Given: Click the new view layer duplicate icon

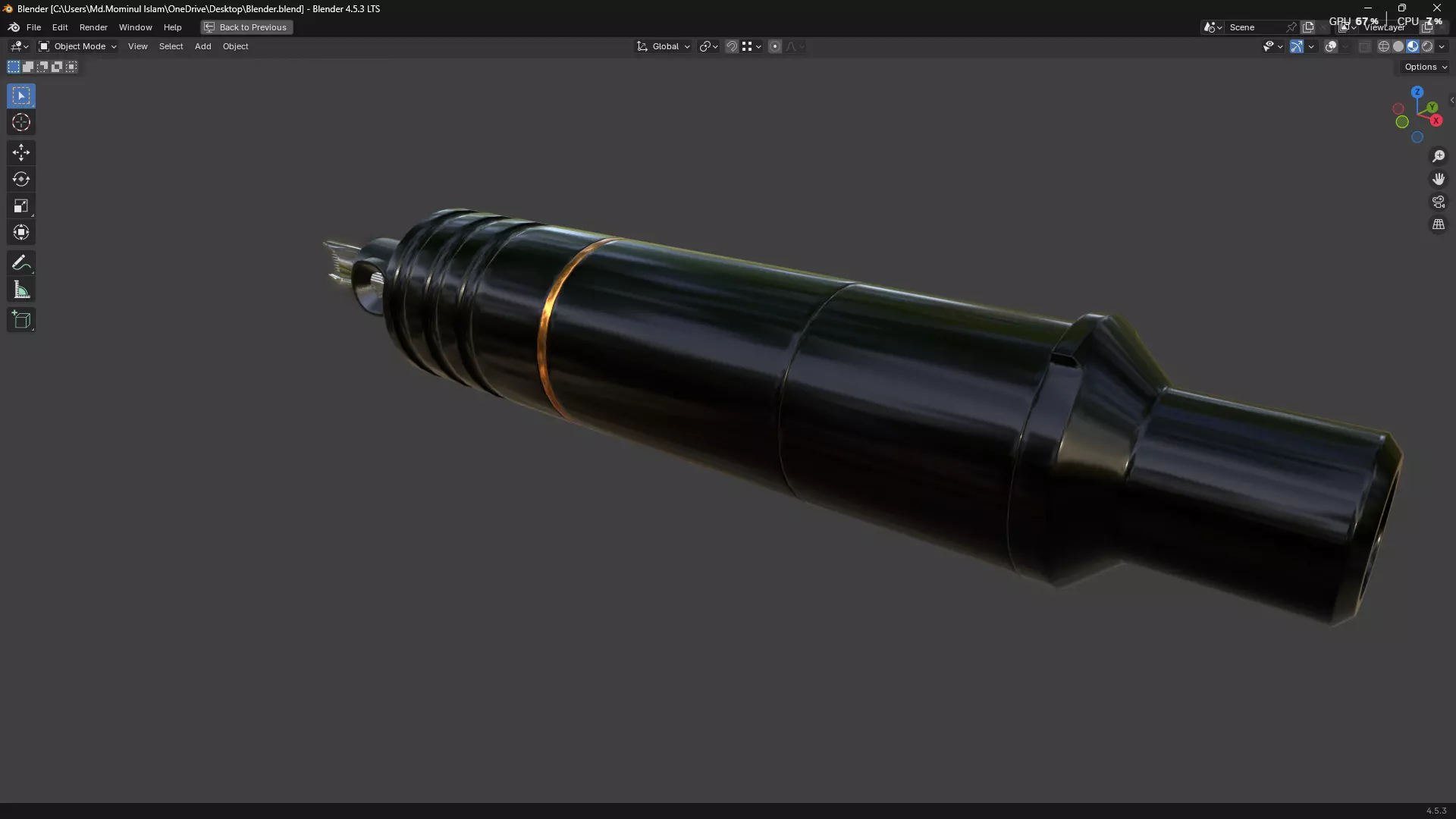Looking at the screenshot, I should (x=1427, y=27).
